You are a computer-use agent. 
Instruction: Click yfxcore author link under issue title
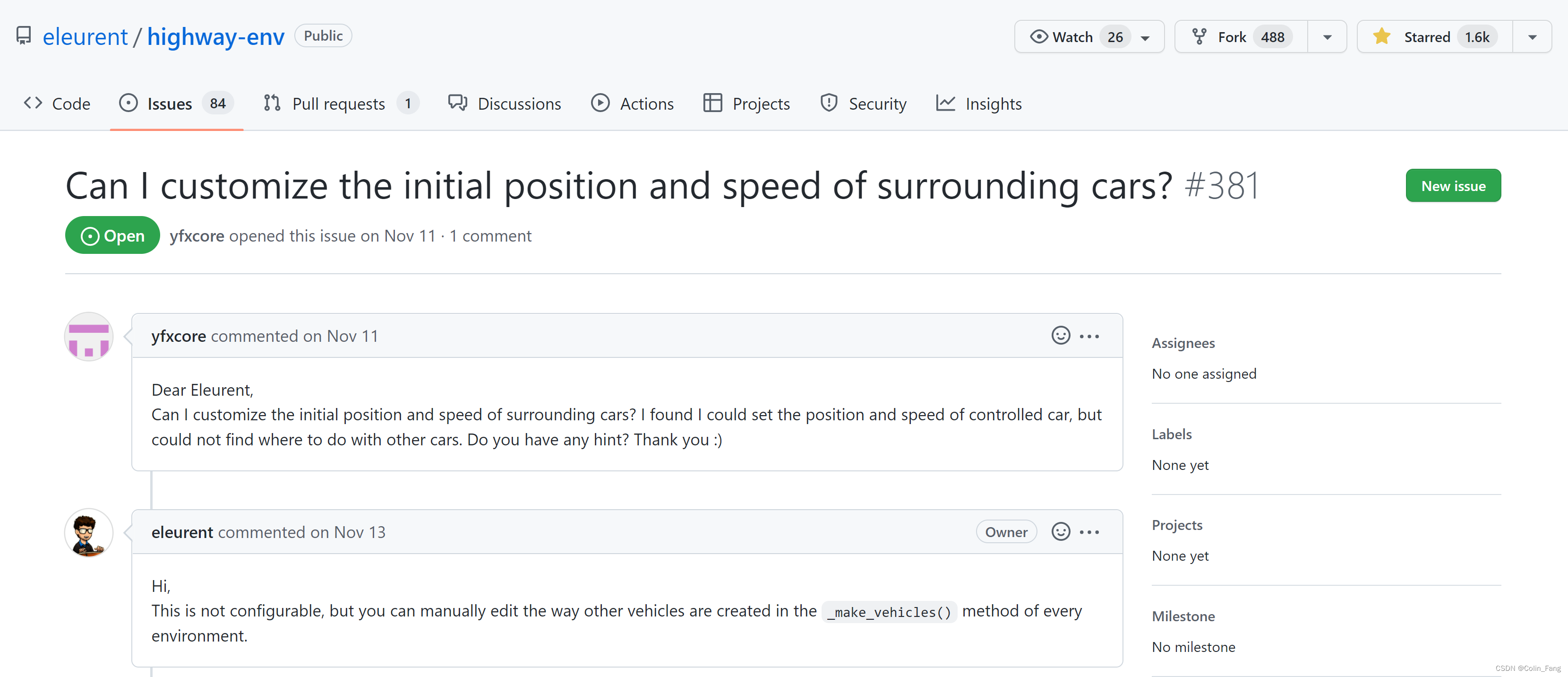pos(197,236)
